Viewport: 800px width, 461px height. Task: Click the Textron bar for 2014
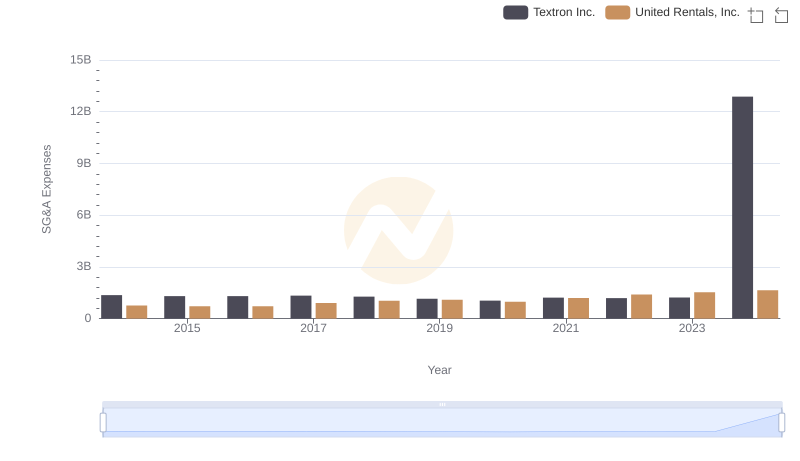(111, 307)
